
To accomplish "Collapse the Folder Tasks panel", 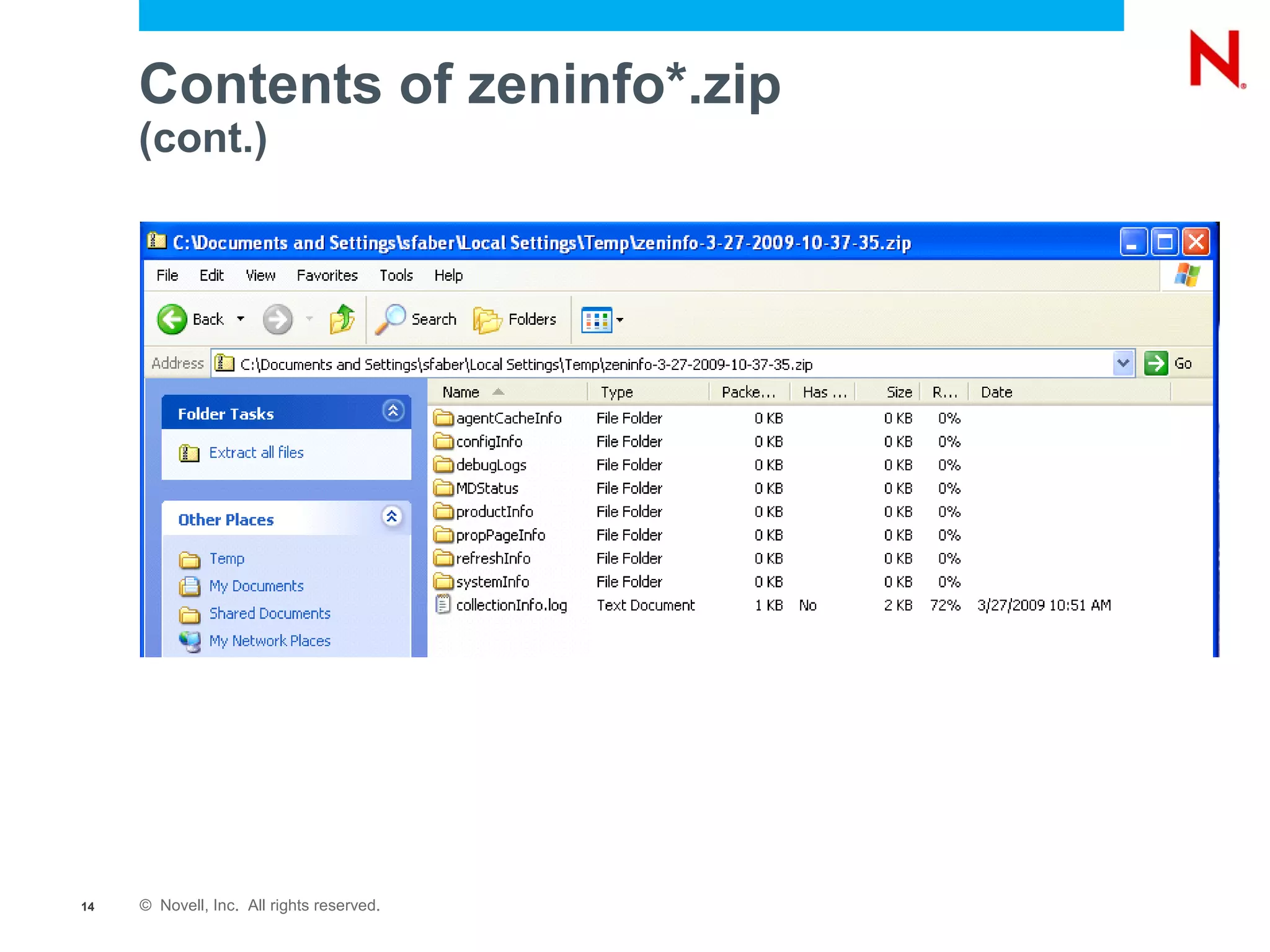I will [393, 411].
